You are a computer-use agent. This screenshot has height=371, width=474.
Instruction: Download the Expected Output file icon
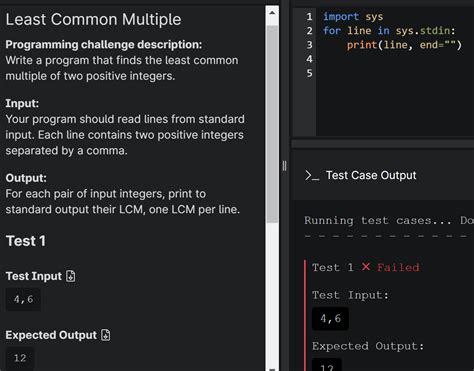pyautogui.click(x=106, y=335)
